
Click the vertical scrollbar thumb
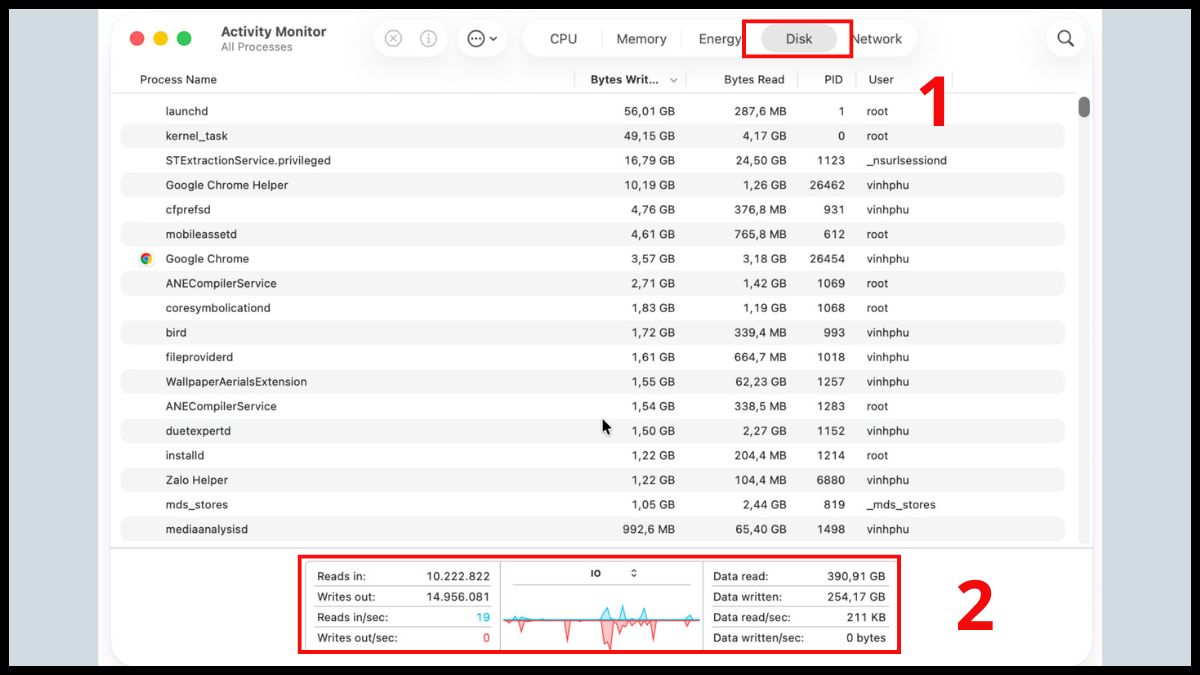[x=1084, y=108]
